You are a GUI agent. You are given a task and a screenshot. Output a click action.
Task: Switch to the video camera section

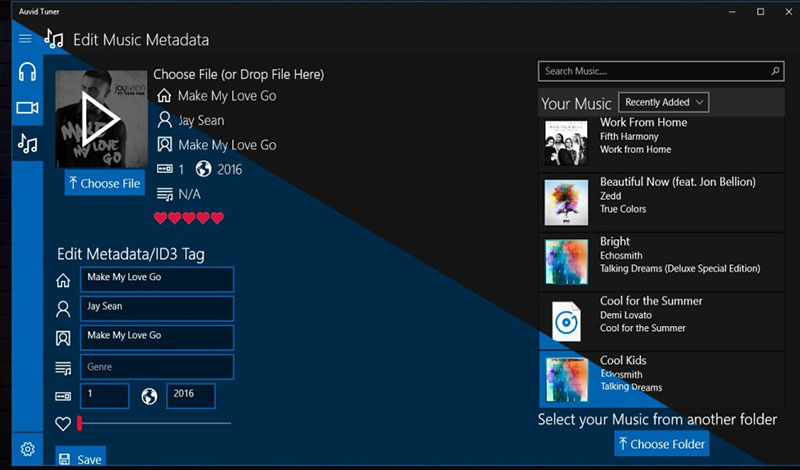coord(27,108)
